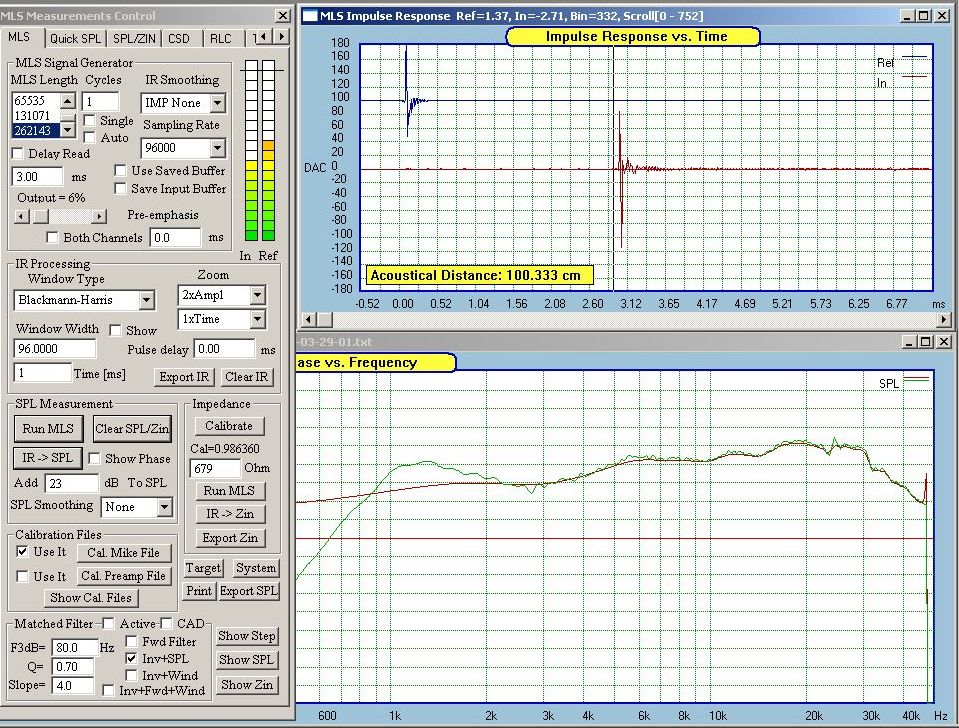Click the Export IR button
The image size is (959, 728).
pyautogui.click(x=185, y=377)
